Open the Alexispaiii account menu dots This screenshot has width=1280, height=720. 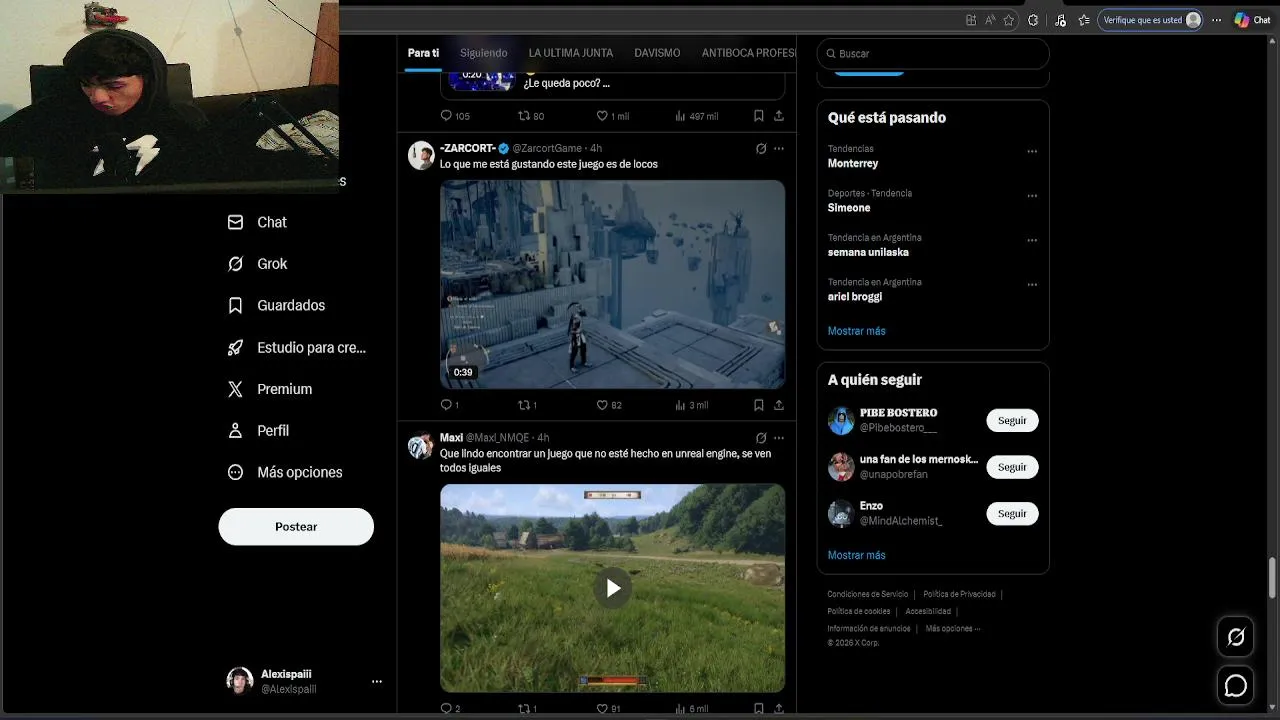click(x=377, y=681)
